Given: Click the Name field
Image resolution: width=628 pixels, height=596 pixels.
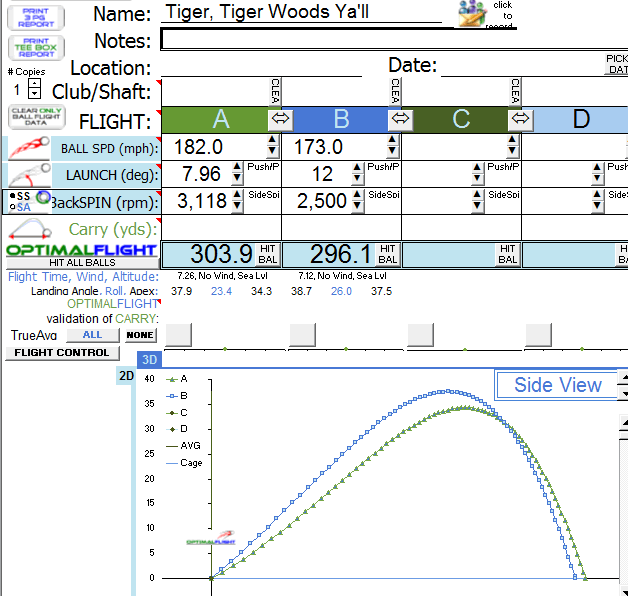Looking at the screenshot, I should (x=301, y=12).
